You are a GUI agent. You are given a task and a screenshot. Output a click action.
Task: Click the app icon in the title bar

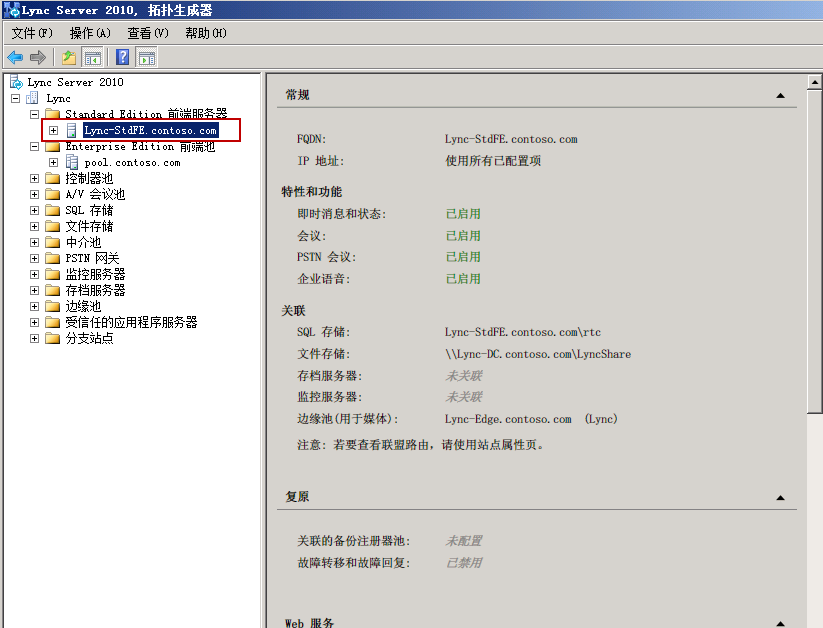click(10, 10)
